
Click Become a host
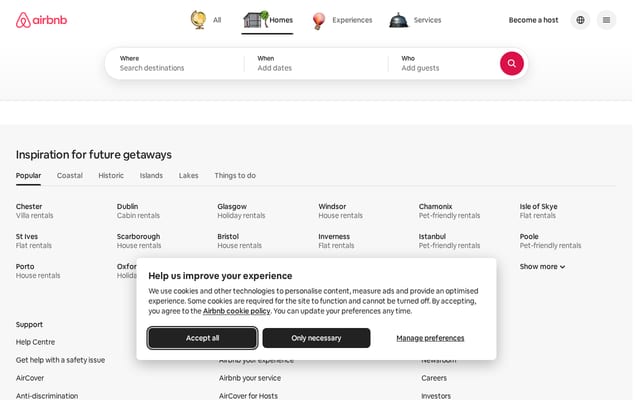pyautogui.click(x=533, y=20)
